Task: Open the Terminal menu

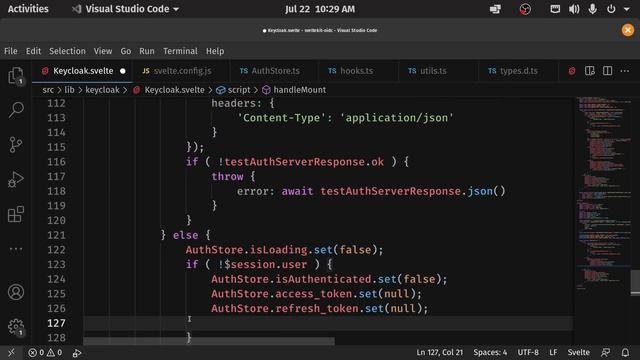Action: click(180, 51)
